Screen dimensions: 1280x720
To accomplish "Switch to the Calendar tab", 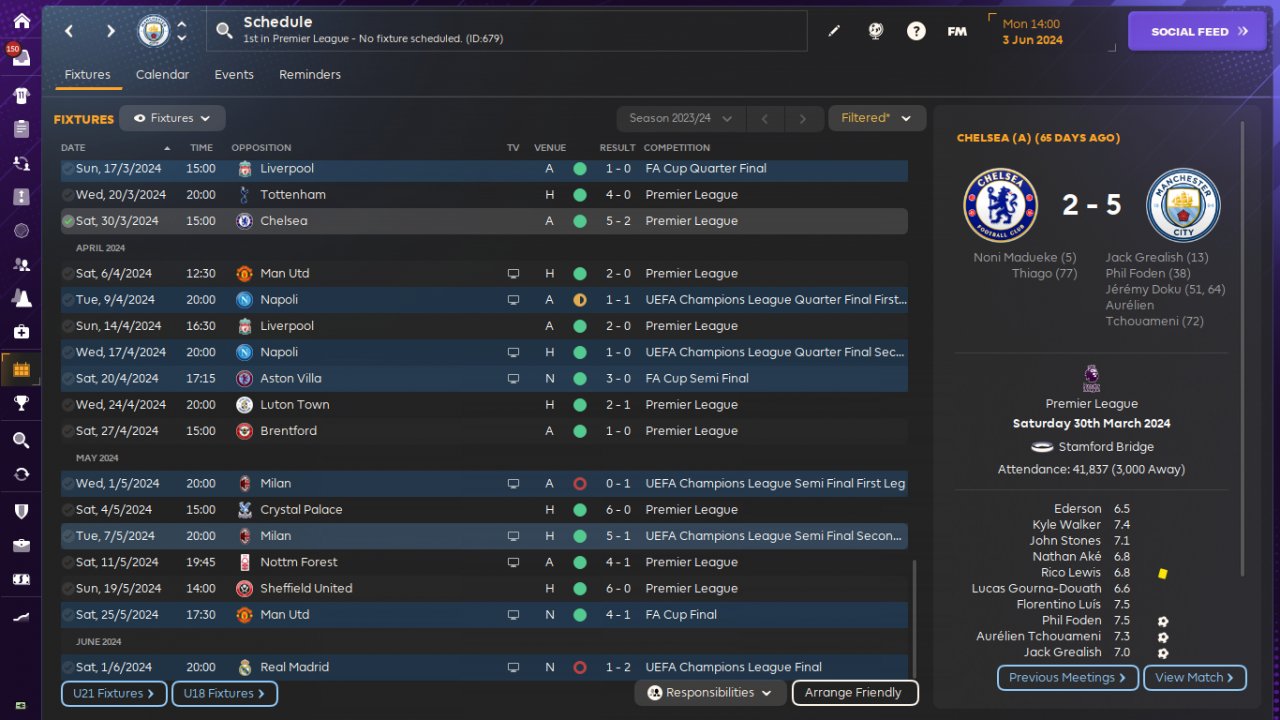I will 162,75.
